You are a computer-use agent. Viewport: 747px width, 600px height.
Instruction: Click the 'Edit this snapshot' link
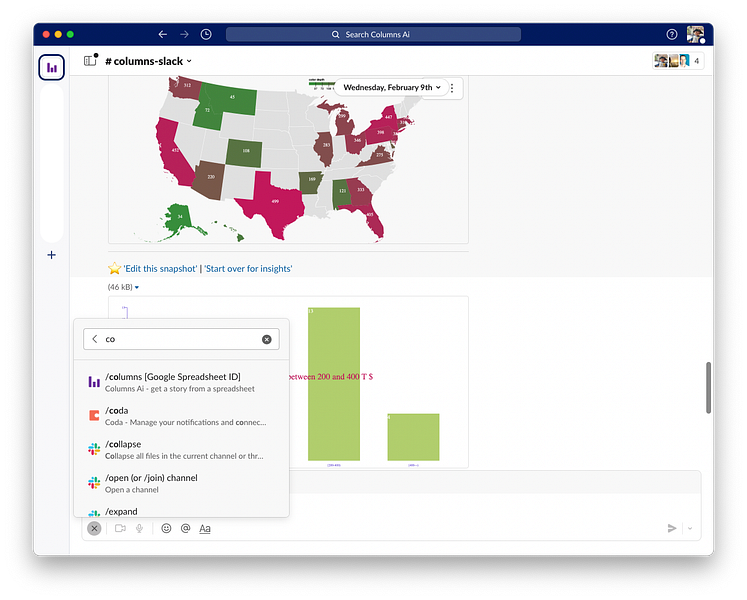[160, 268]
